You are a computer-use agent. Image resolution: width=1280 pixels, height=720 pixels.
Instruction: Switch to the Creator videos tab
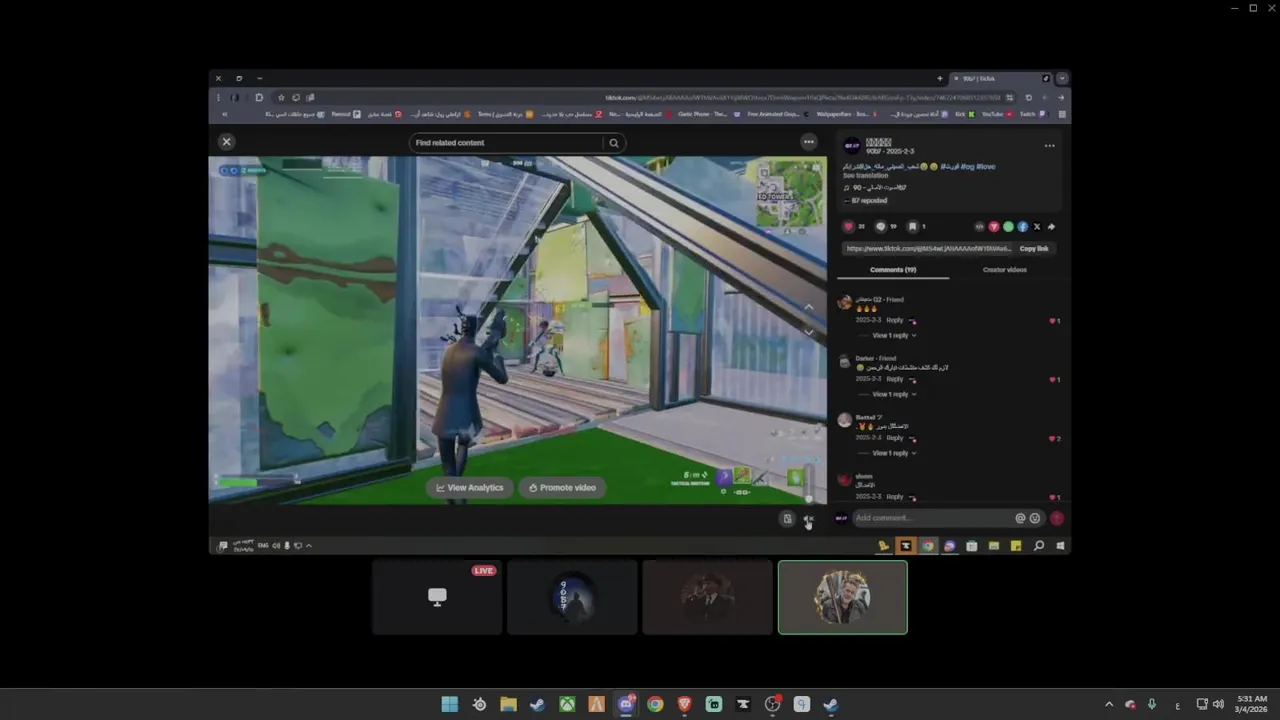tap(1004, 270)
